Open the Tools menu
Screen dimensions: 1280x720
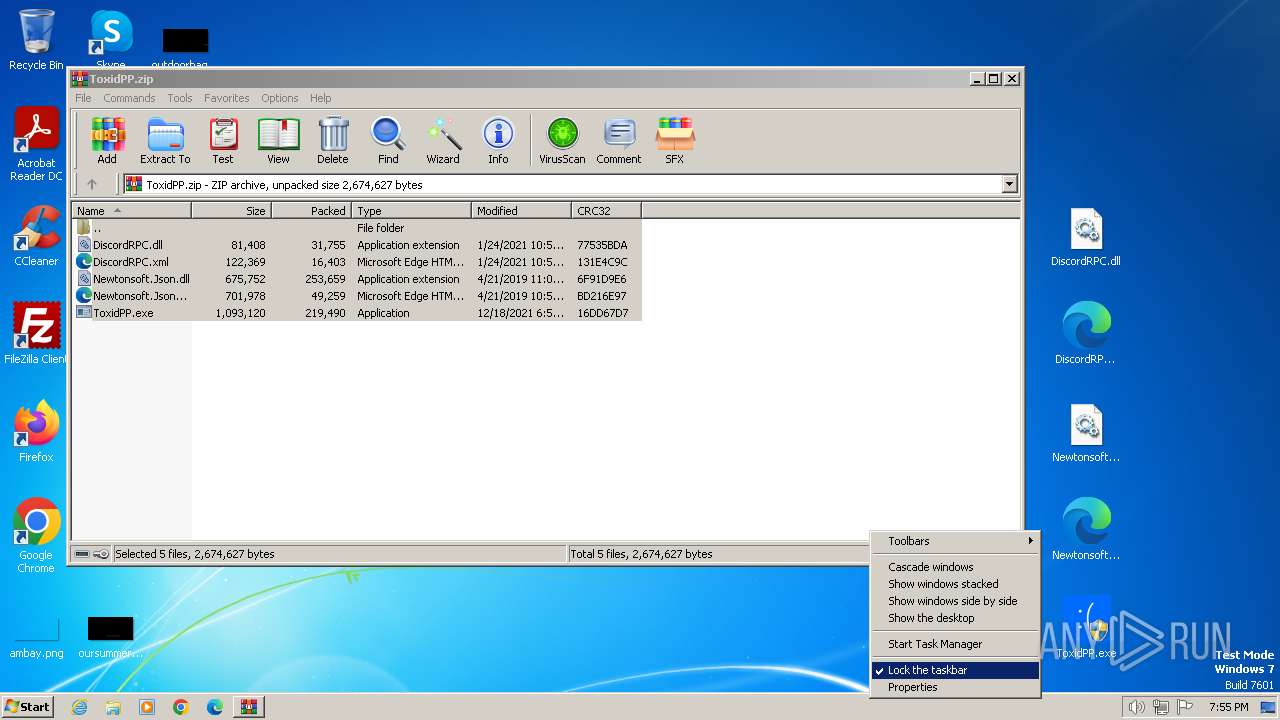pos(180,98)
